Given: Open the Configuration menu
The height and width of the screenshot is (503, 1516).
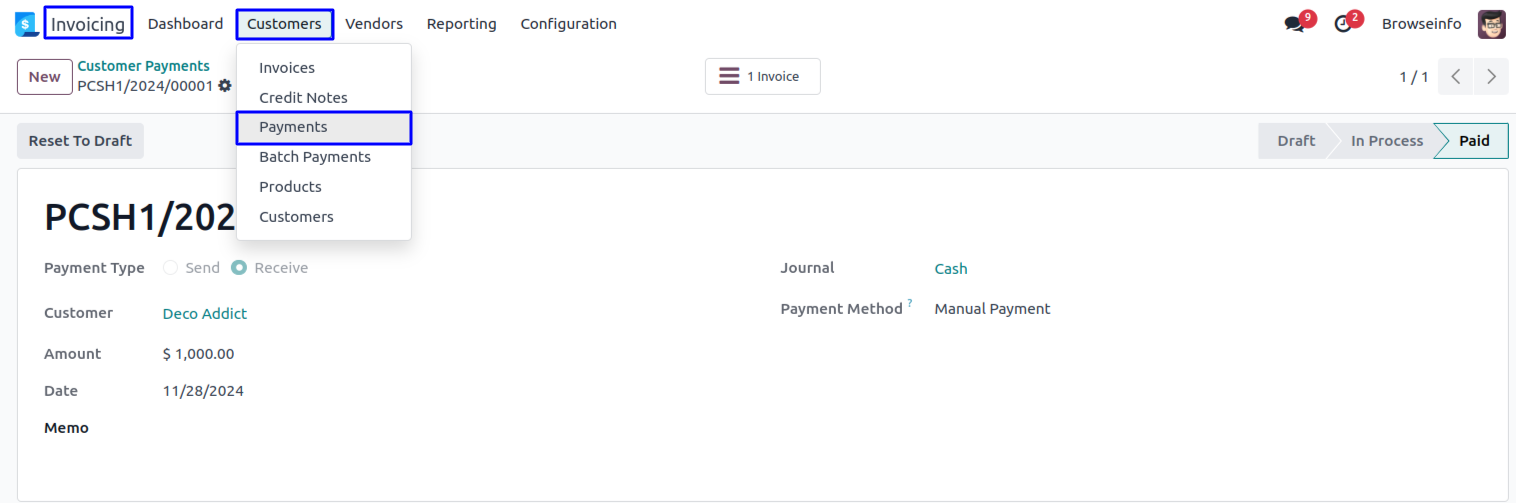Looking at the screenshot, I should coord(568,24).
